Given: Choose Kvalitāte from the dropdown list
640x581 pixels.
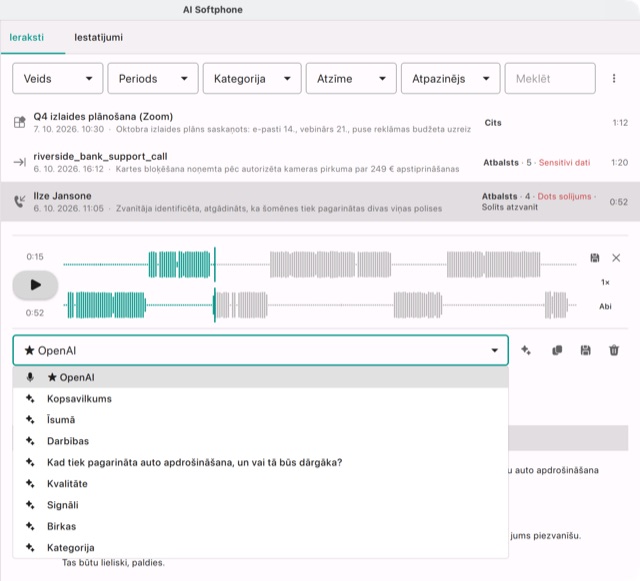Looking at the screenshot, I should click(260, 483).
